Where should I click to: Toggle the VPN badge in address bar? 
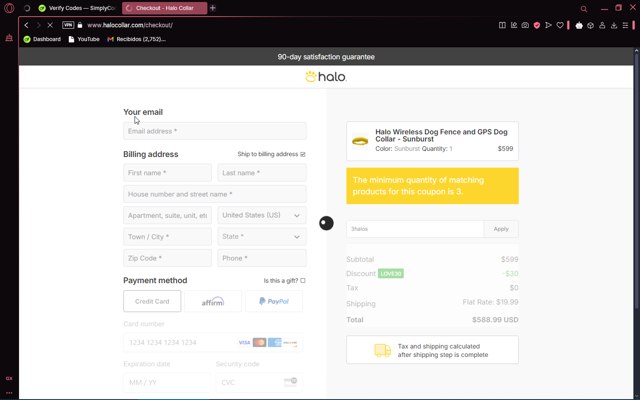pyautogui.click(x=68, y=25)
